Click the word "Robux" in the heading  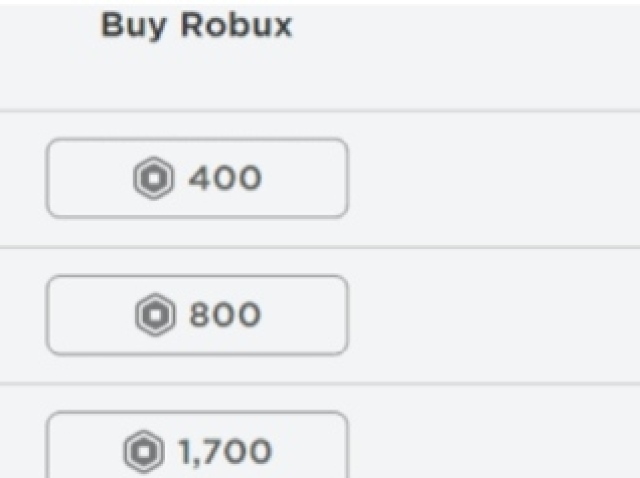(236, 25)
